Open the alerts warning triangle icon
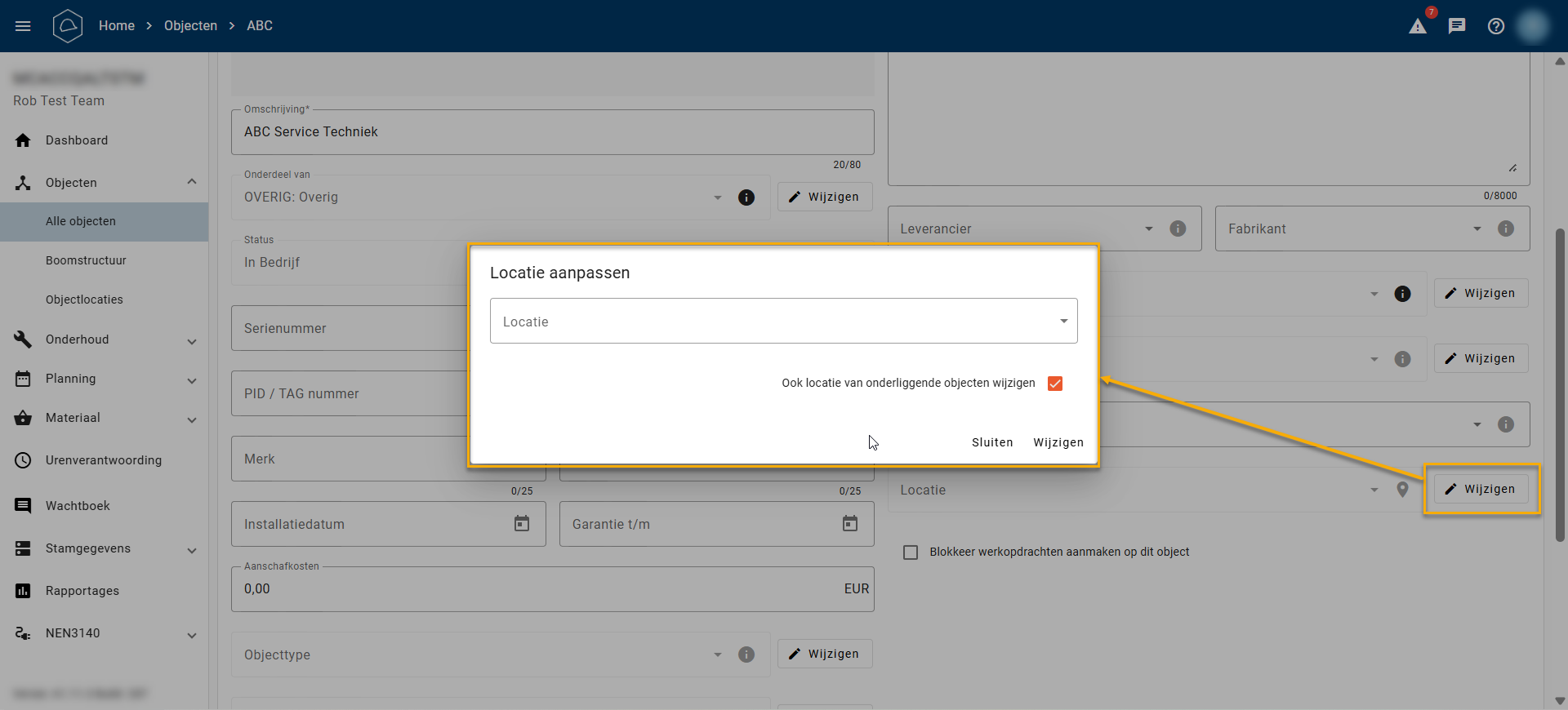This screenshot has height=710, width=1568. (x=1418, y=26)
